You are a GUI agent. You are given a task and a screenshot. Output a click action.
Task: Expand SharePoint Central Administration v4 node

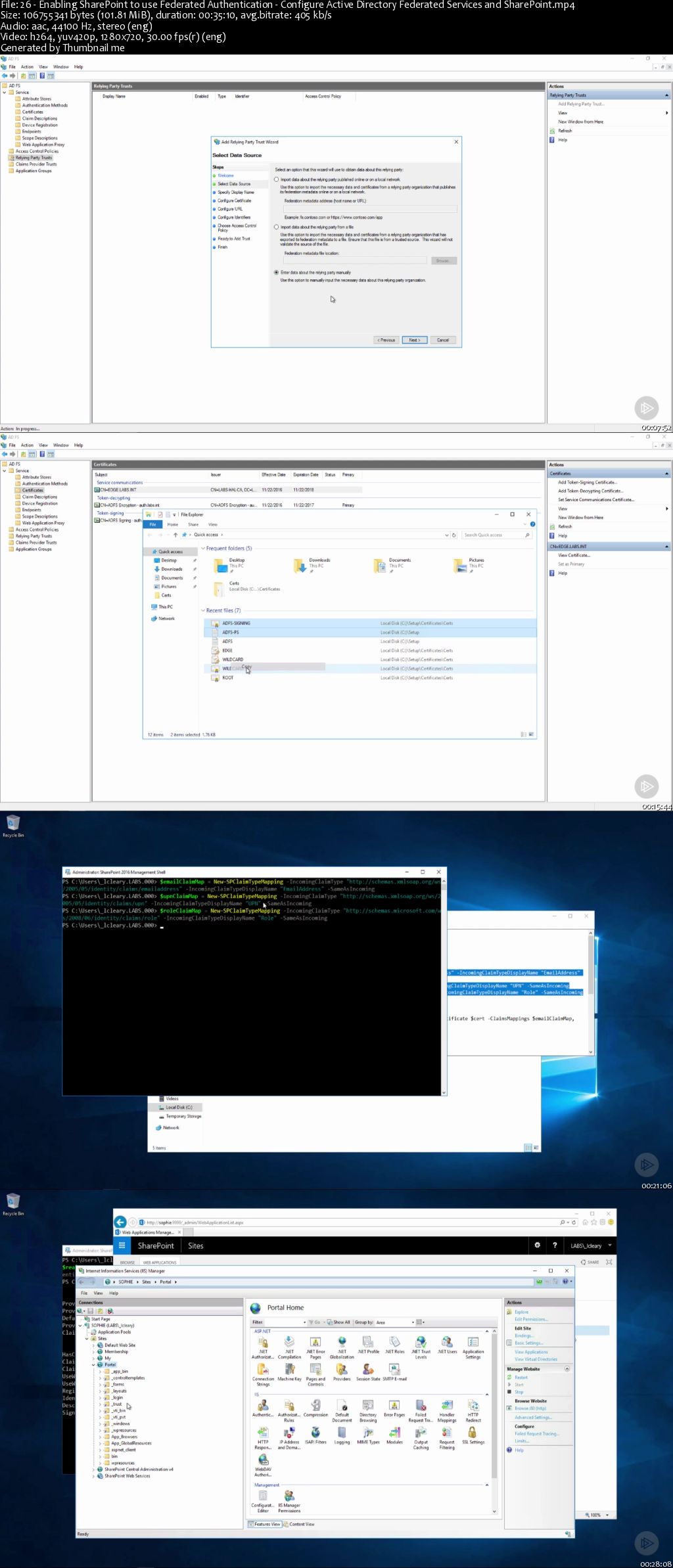(93, 1469)
